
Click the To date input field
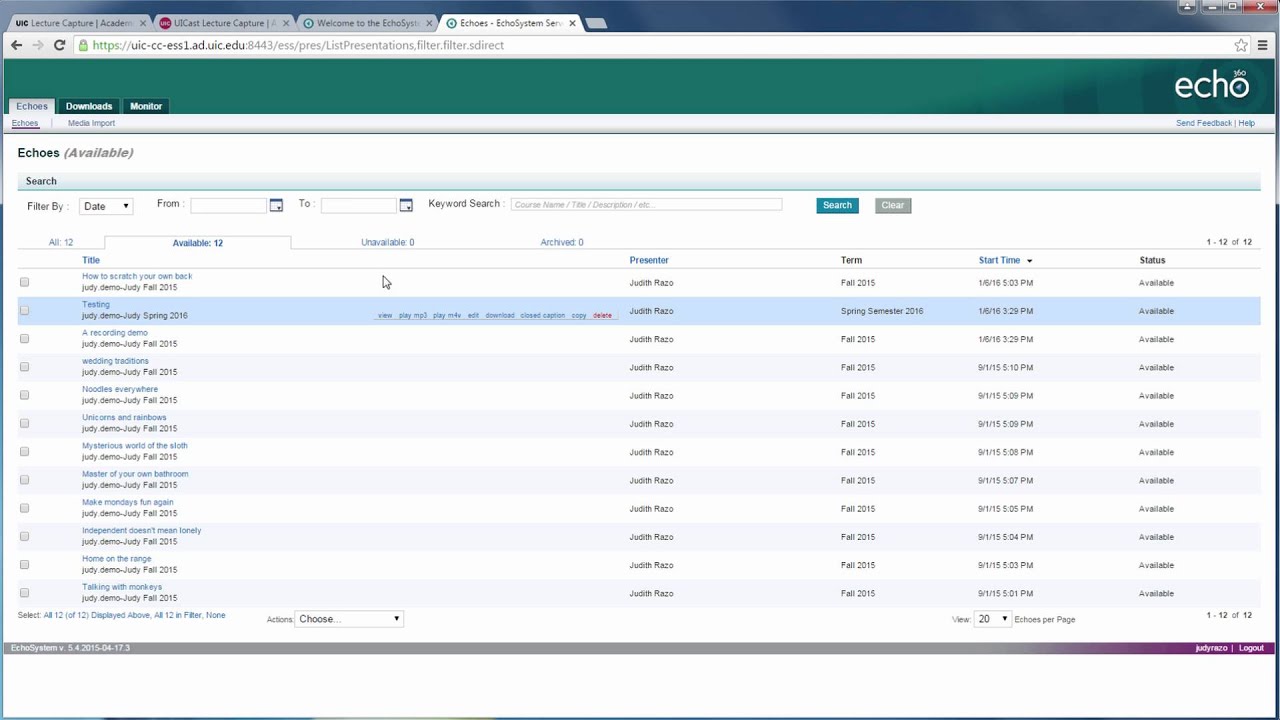pos(358,205)
